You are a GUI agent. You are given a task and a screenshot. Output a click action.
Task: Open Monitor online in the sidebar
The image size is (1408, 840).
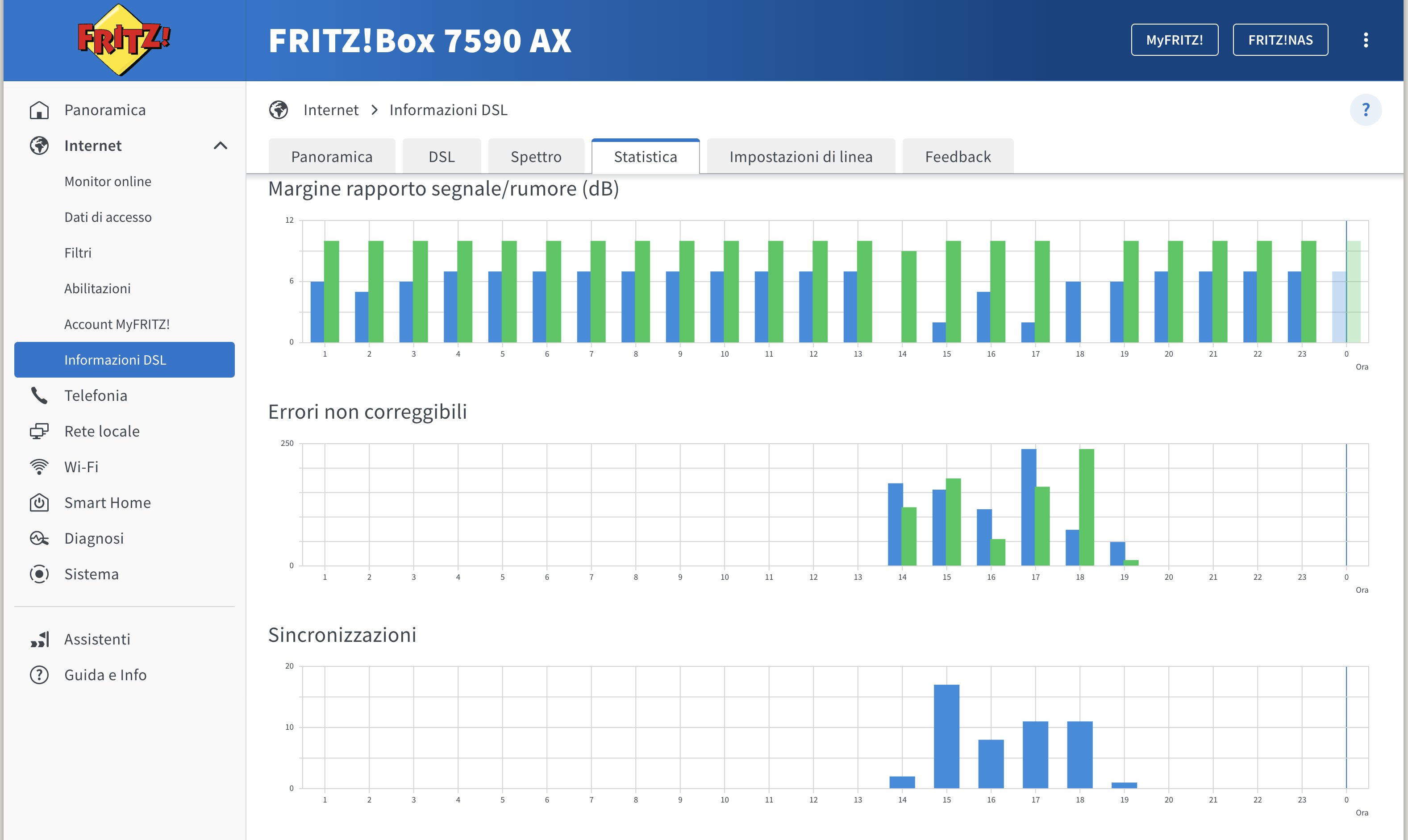125,181
